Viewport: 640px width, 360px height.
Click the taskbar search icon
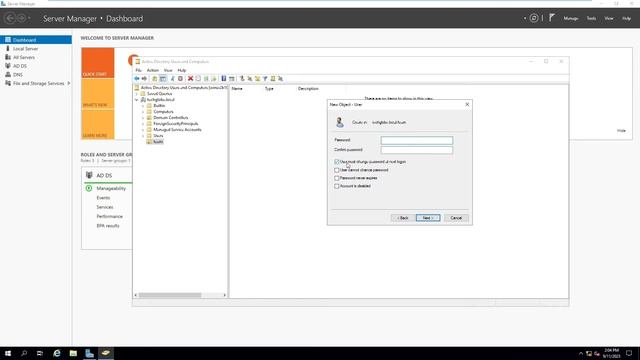(x=24, y=353)
